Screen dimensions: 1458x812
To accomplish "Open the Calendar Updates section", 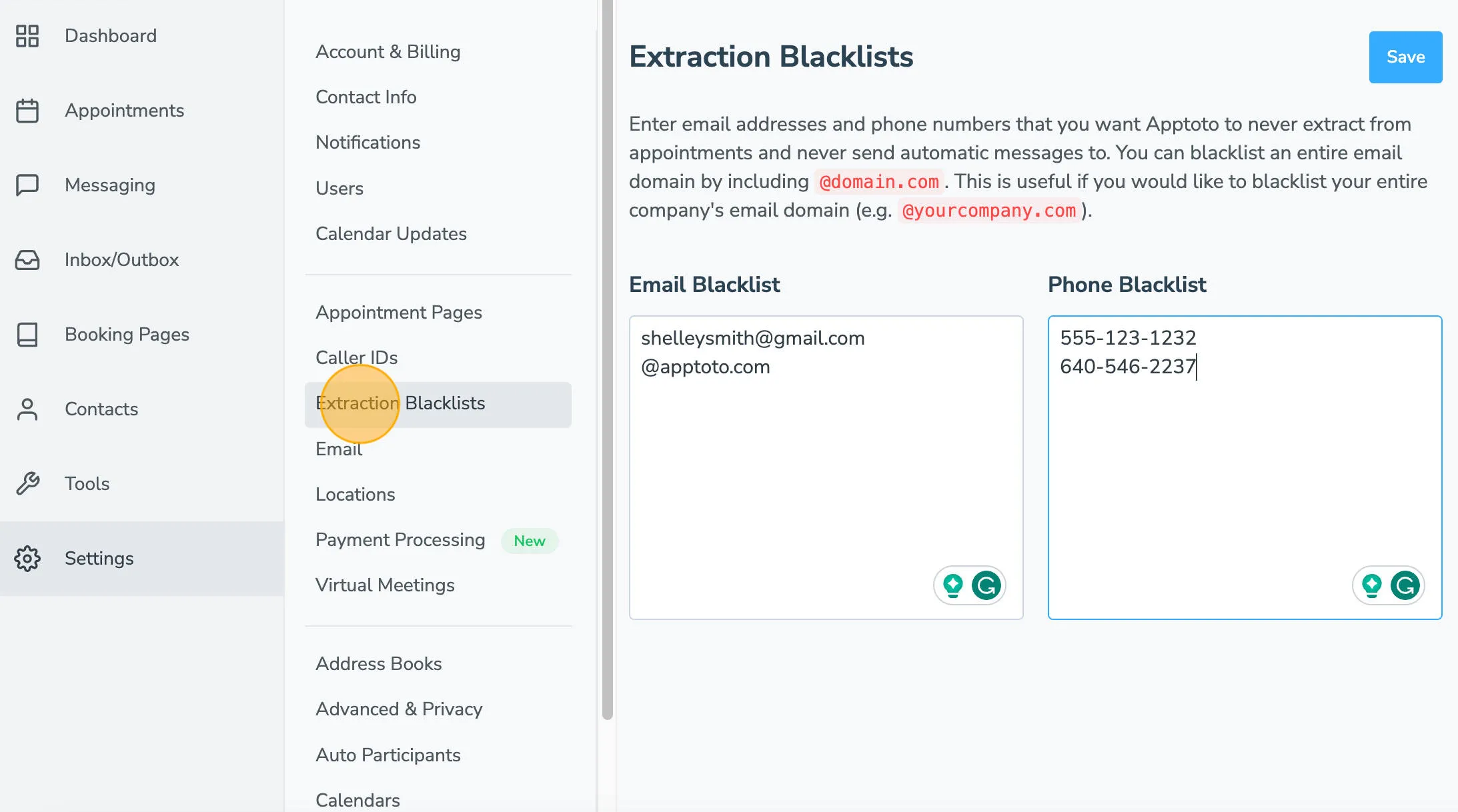I will click(391, 233).
